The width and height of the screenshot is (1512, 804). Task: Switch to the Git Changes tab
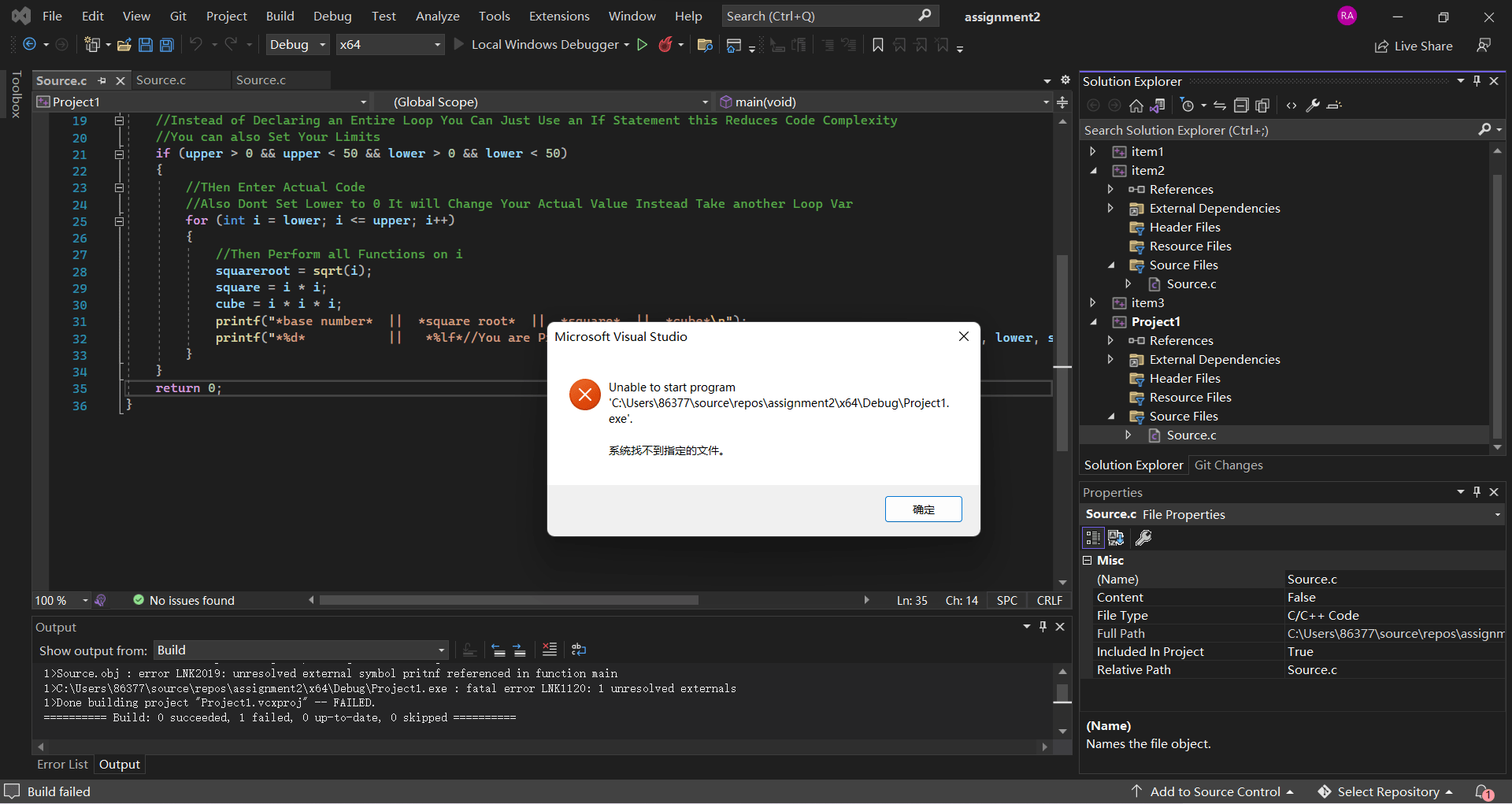point(1228,465)
